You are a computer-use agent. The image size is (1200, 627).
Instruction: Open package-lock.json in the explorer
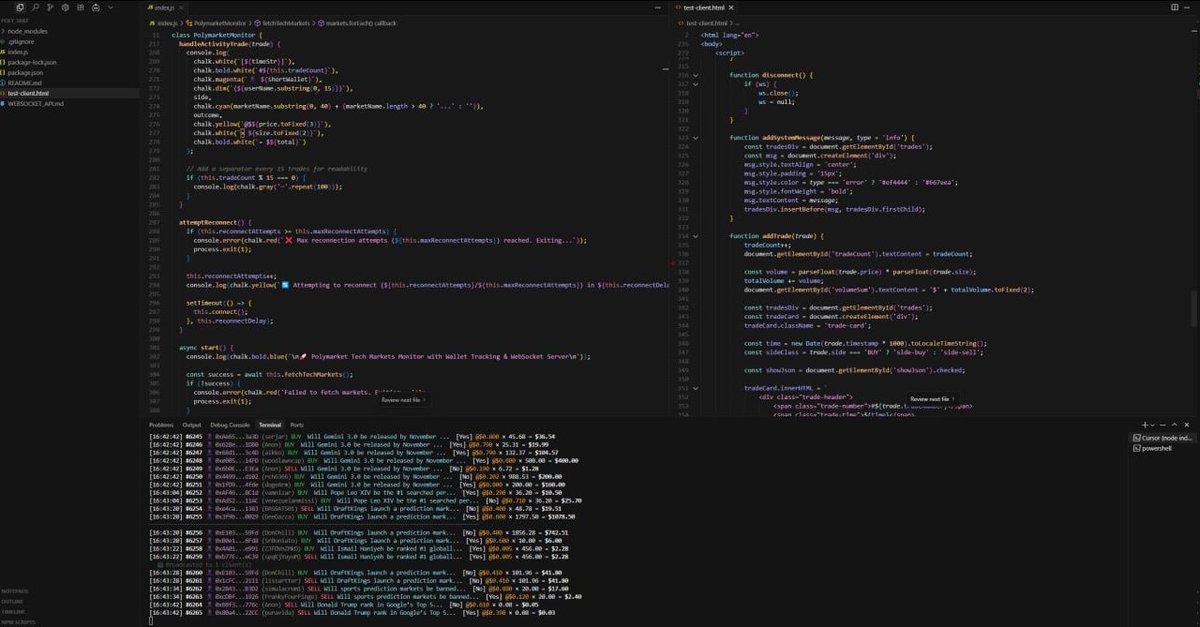32,62
